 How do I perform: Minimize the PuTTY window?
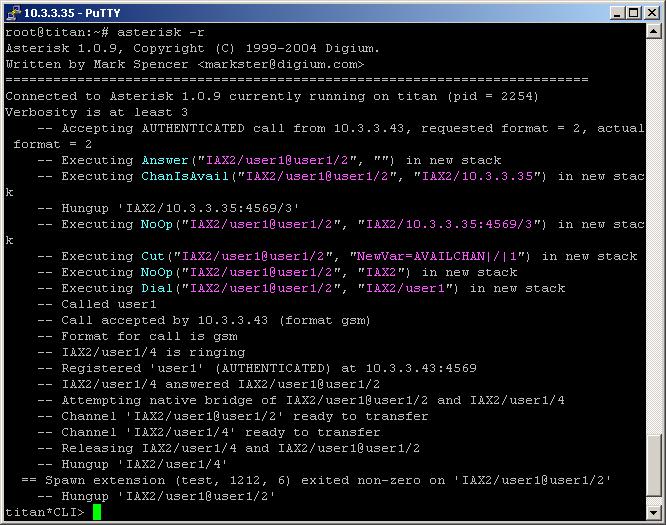tap(617, 12)
